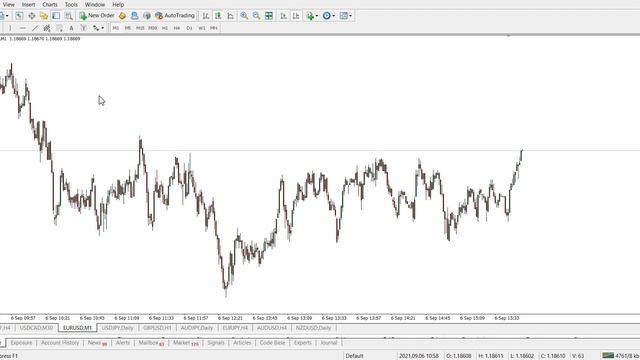Switch to AUDJPY,Daily chart tab

pos(197,328)
